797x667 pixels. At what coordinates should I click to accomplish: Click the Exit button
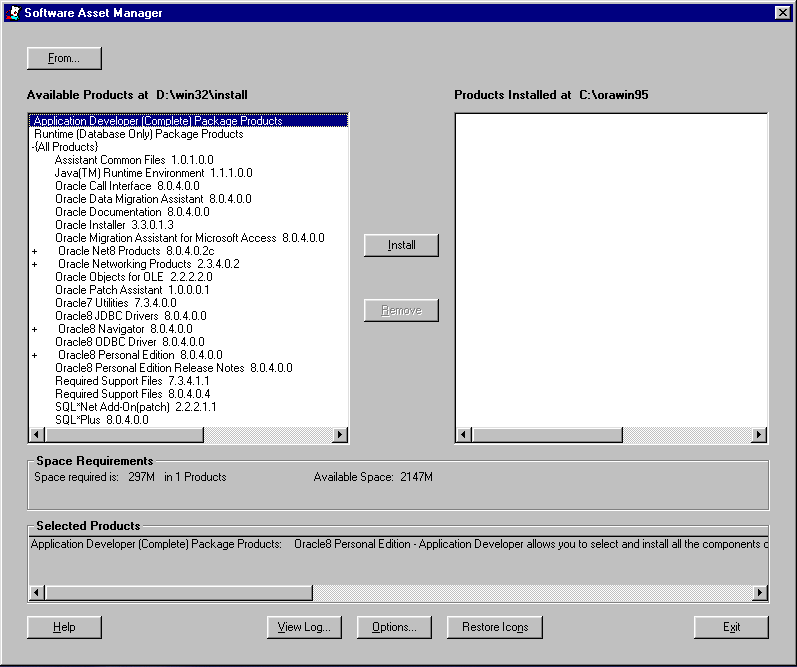point(731,627)
